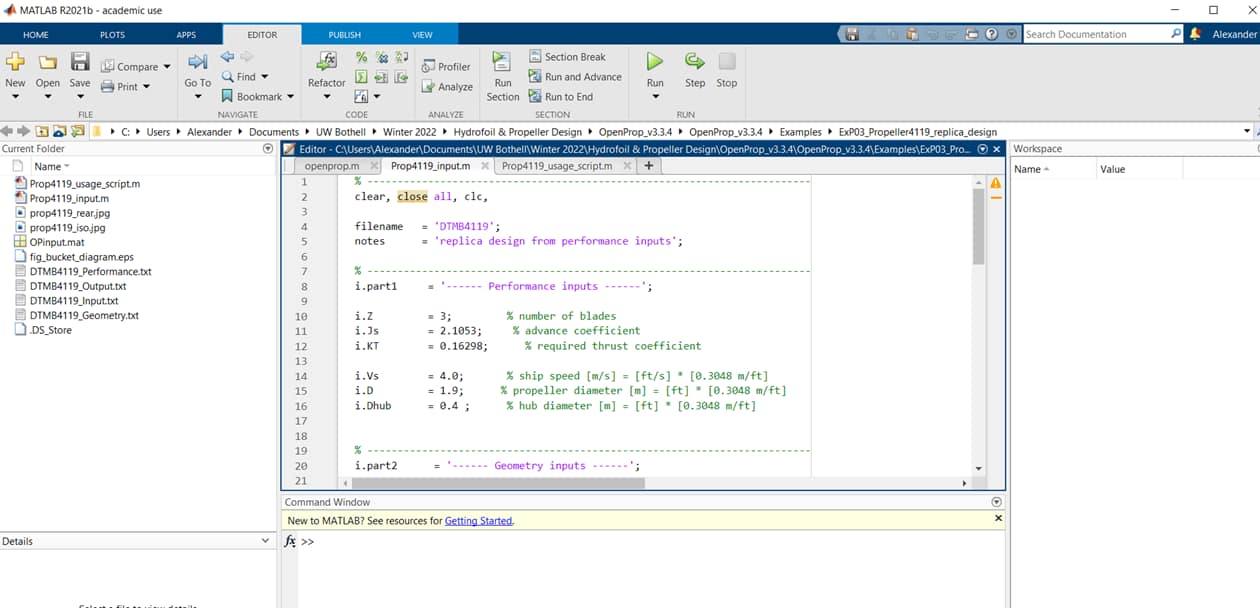Insert a Section Break

click(566, 57)
